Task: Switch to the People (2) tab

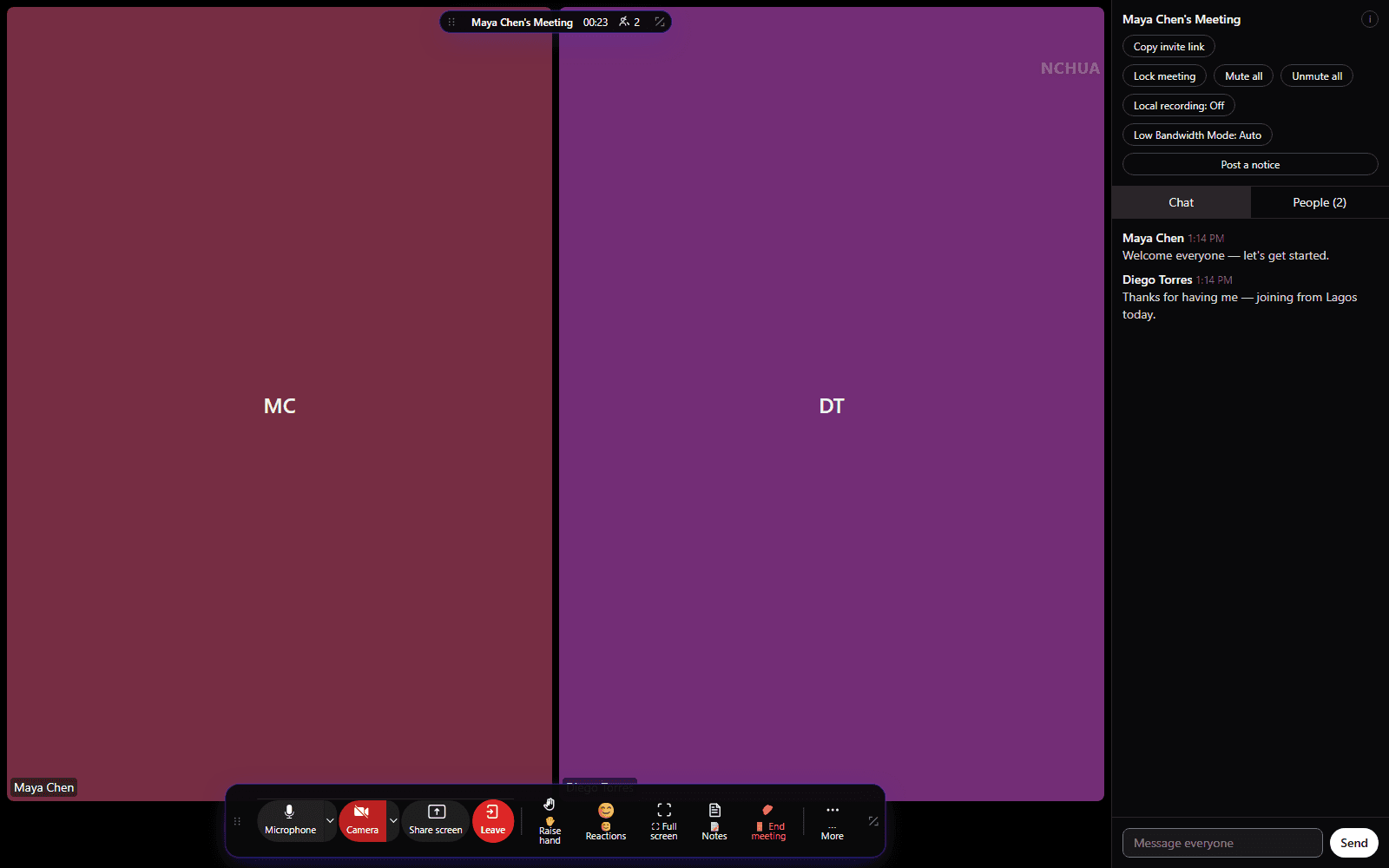Action: (1320, 202)
